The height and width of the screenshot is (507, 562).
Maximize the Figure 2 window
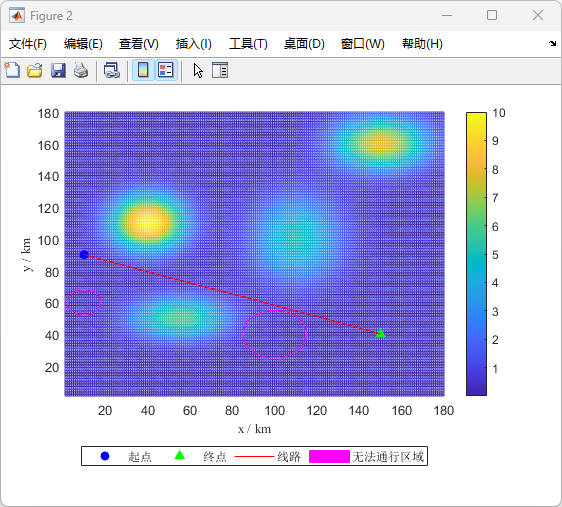[492, 15]
